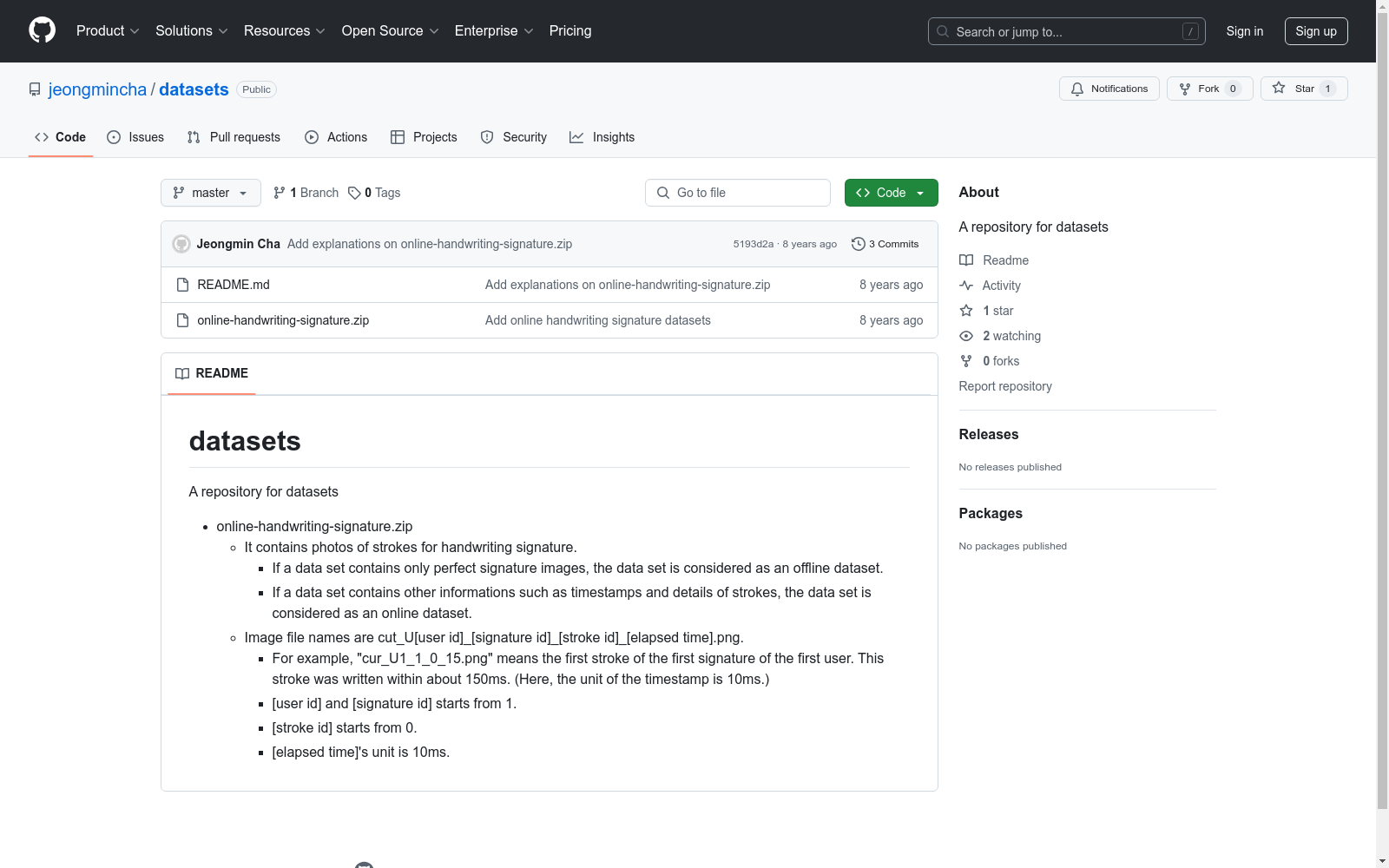Click the fork icon beside 0 forks

pyautogui.click(x=966, y=361)
